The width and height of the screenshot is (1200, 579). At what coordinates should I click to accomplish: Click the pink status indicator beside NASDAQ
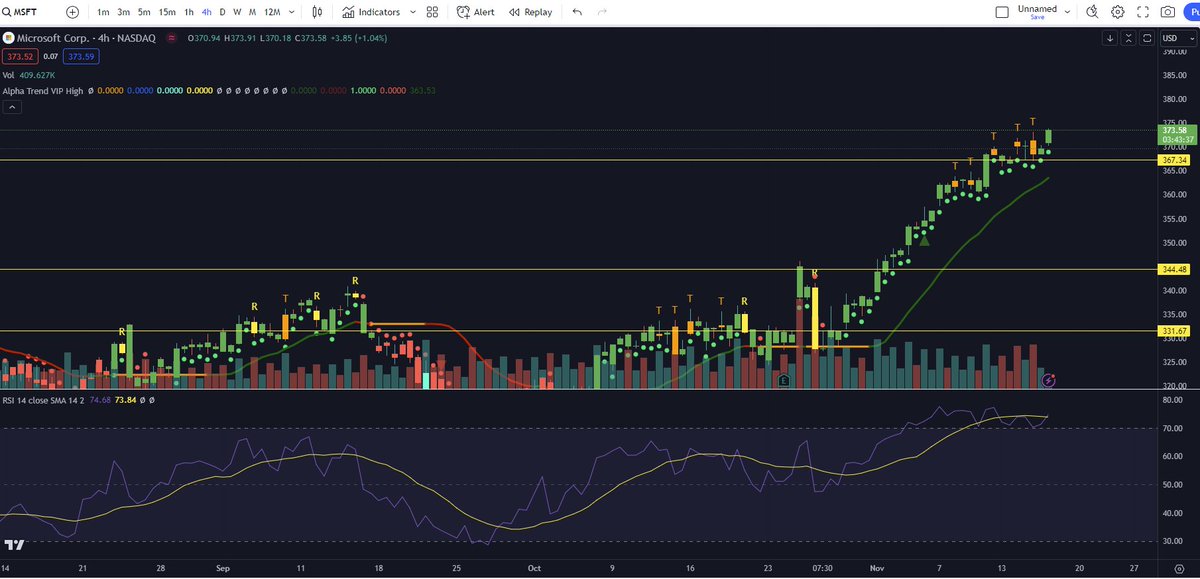(x=172, y=38)
